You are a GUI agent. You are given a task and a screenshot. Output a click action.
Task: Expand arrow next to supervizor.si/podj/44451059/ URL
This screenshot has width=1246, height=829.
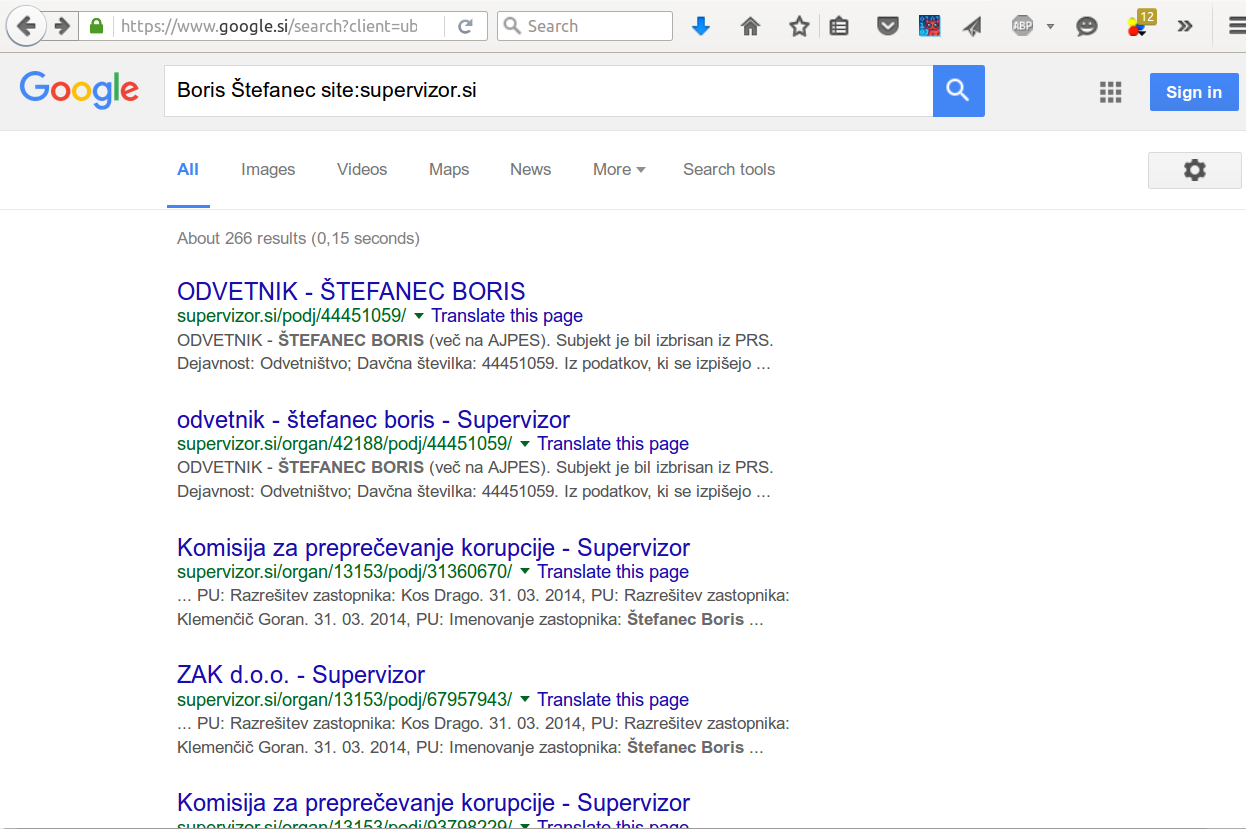419,315
